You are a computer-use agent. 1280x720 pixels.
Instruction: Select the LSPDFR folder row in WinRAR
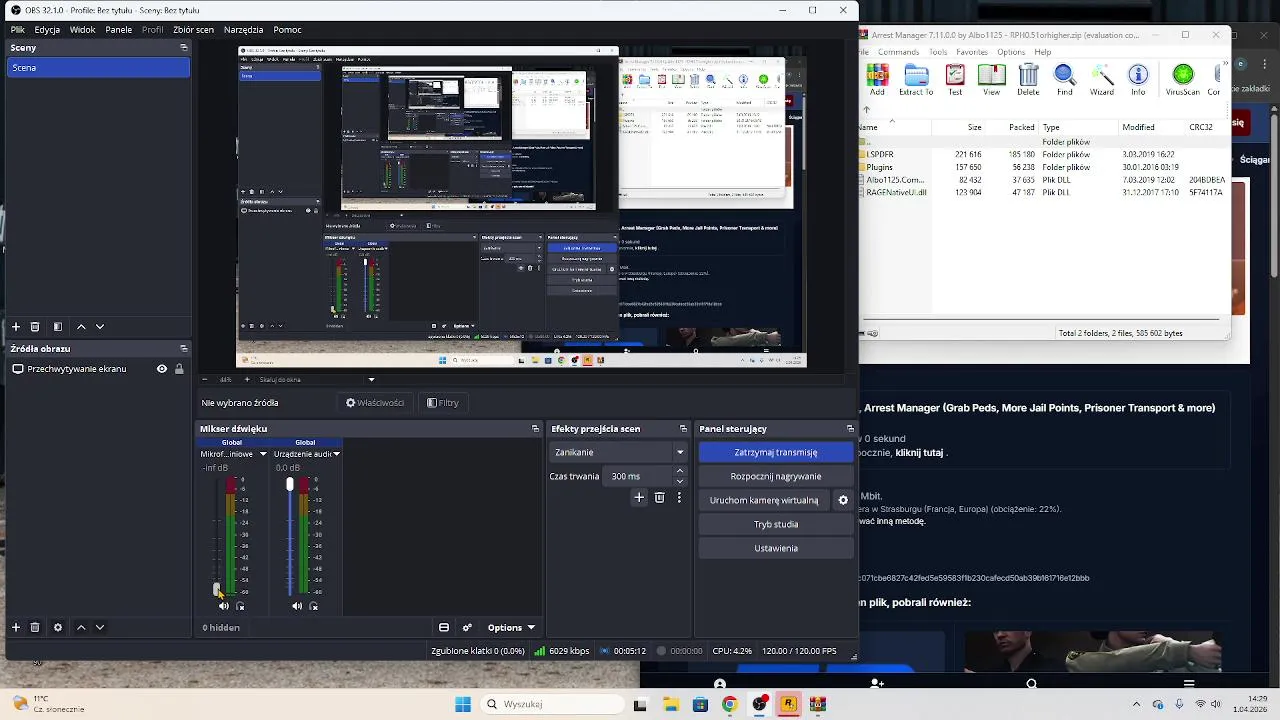click(1045, 155)
